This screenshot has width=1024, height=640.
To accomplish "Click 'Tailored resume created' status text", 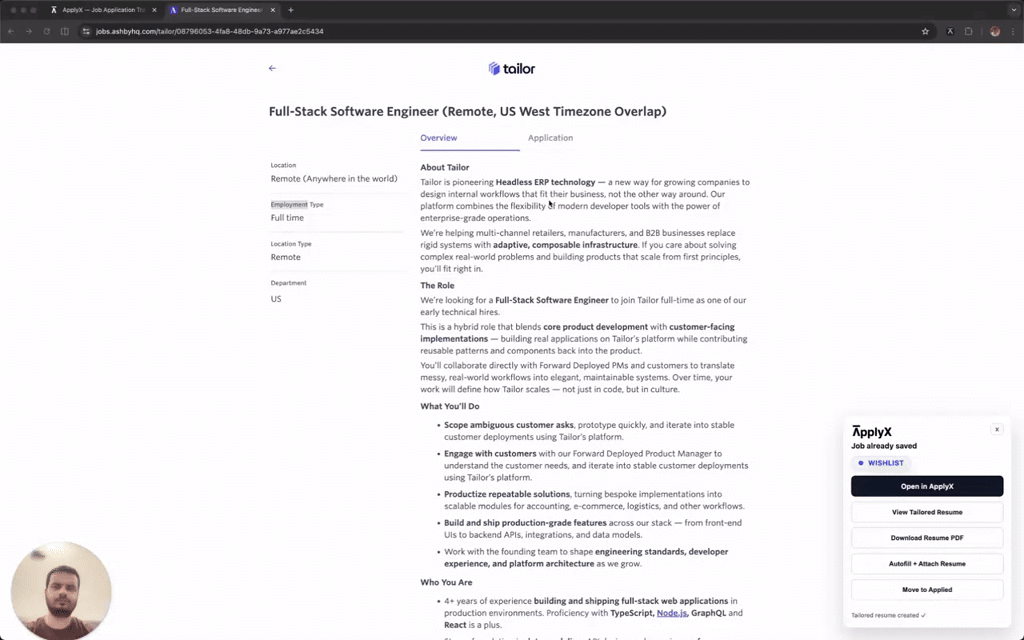I will pyautogui.click(x=888, y=615).
